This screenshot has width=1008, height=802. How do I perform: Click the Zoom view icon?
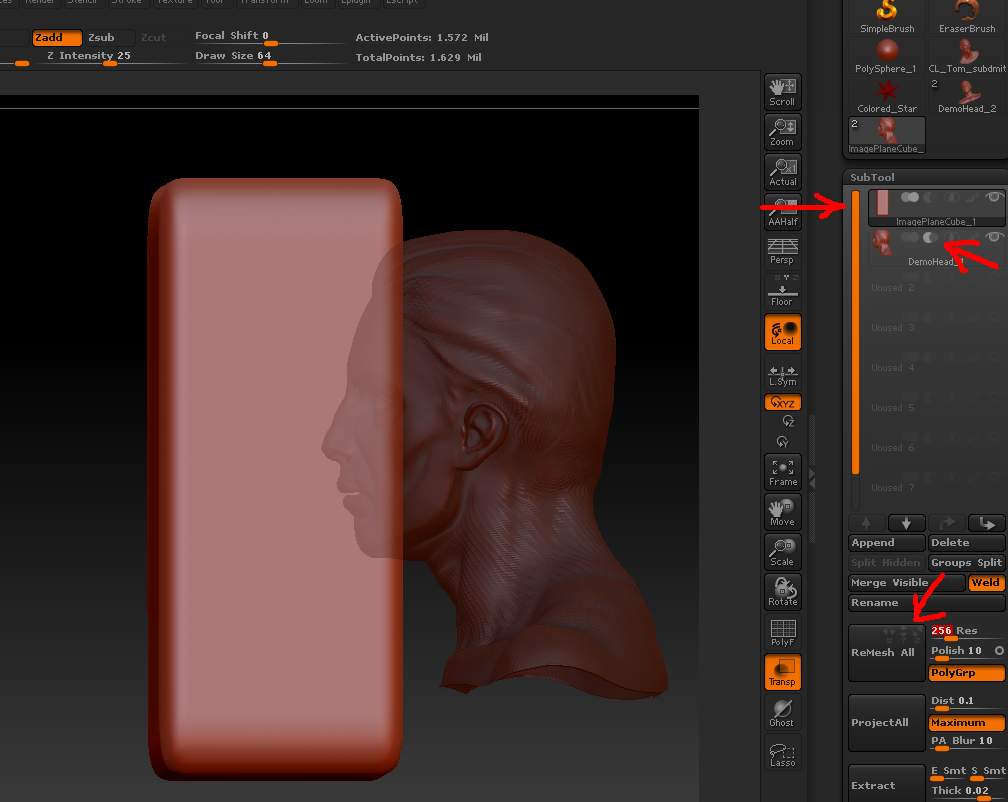[x=782, y=131]
